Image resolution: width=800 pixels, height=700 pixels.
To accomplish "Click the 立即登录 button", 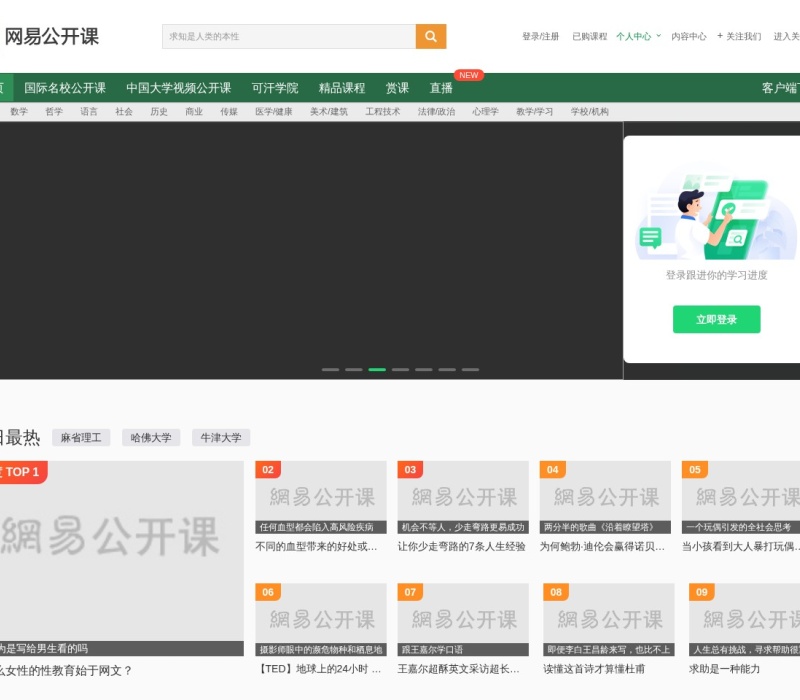I will [x=716, y=319].
